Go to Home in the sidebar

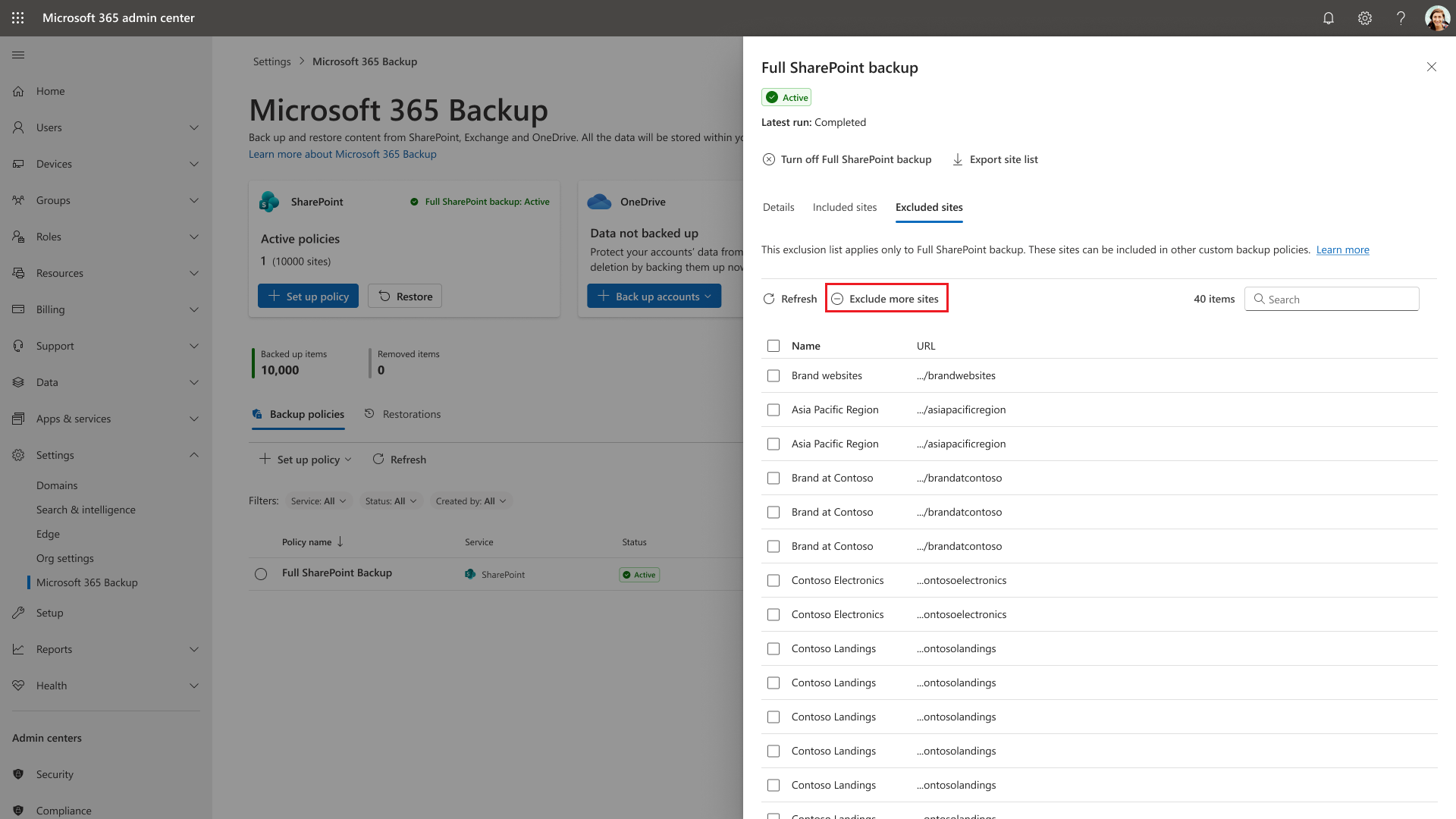coord(50,91)
